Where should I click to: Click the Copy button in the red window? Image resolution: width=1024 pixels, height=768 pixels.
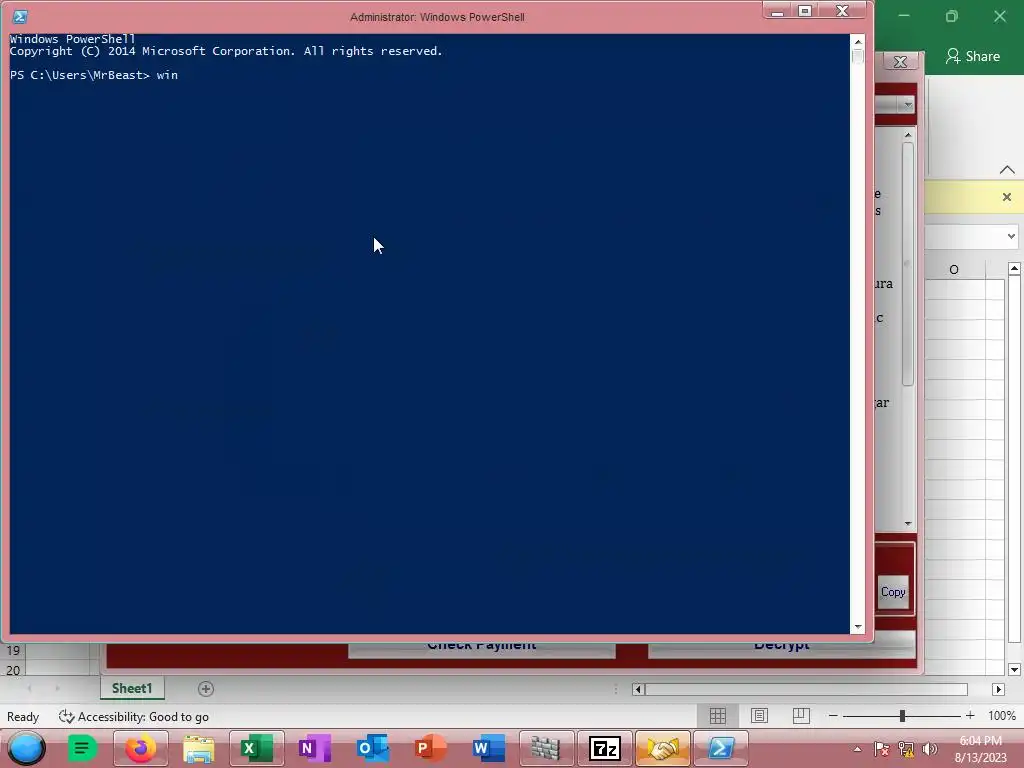[893, 592]
